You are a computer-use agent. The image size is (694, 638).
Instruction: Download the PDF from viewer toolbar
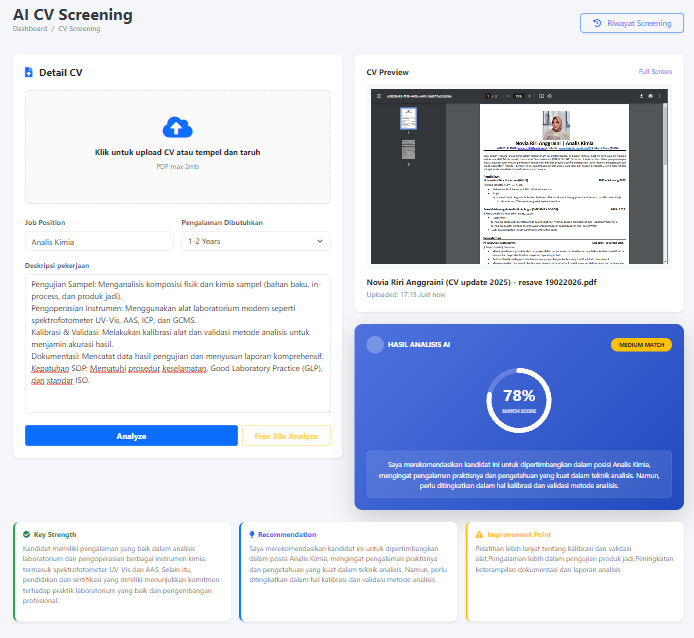tap(641, 96)
